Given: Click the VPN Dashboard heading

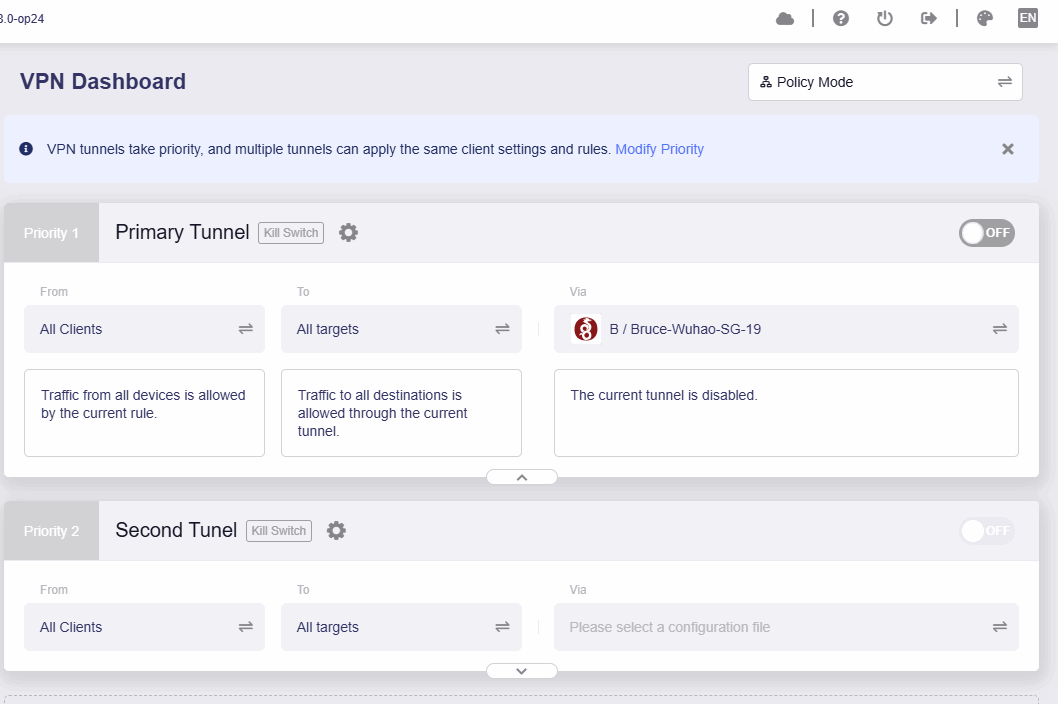Looking at the screenshot, I should point(103,82).
